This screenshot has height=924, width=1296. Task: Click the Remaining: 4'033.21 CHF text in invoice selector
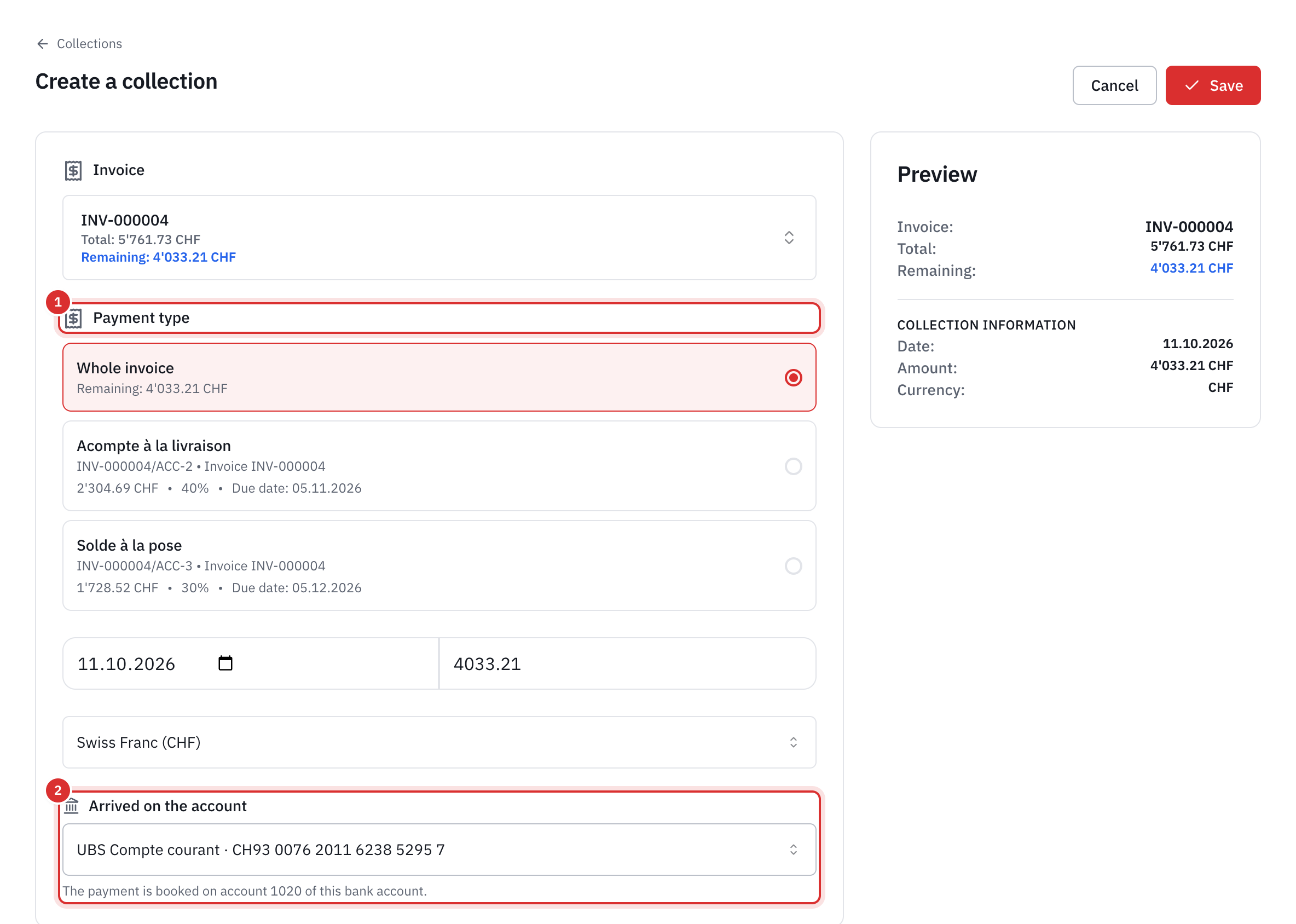[158, 257]
